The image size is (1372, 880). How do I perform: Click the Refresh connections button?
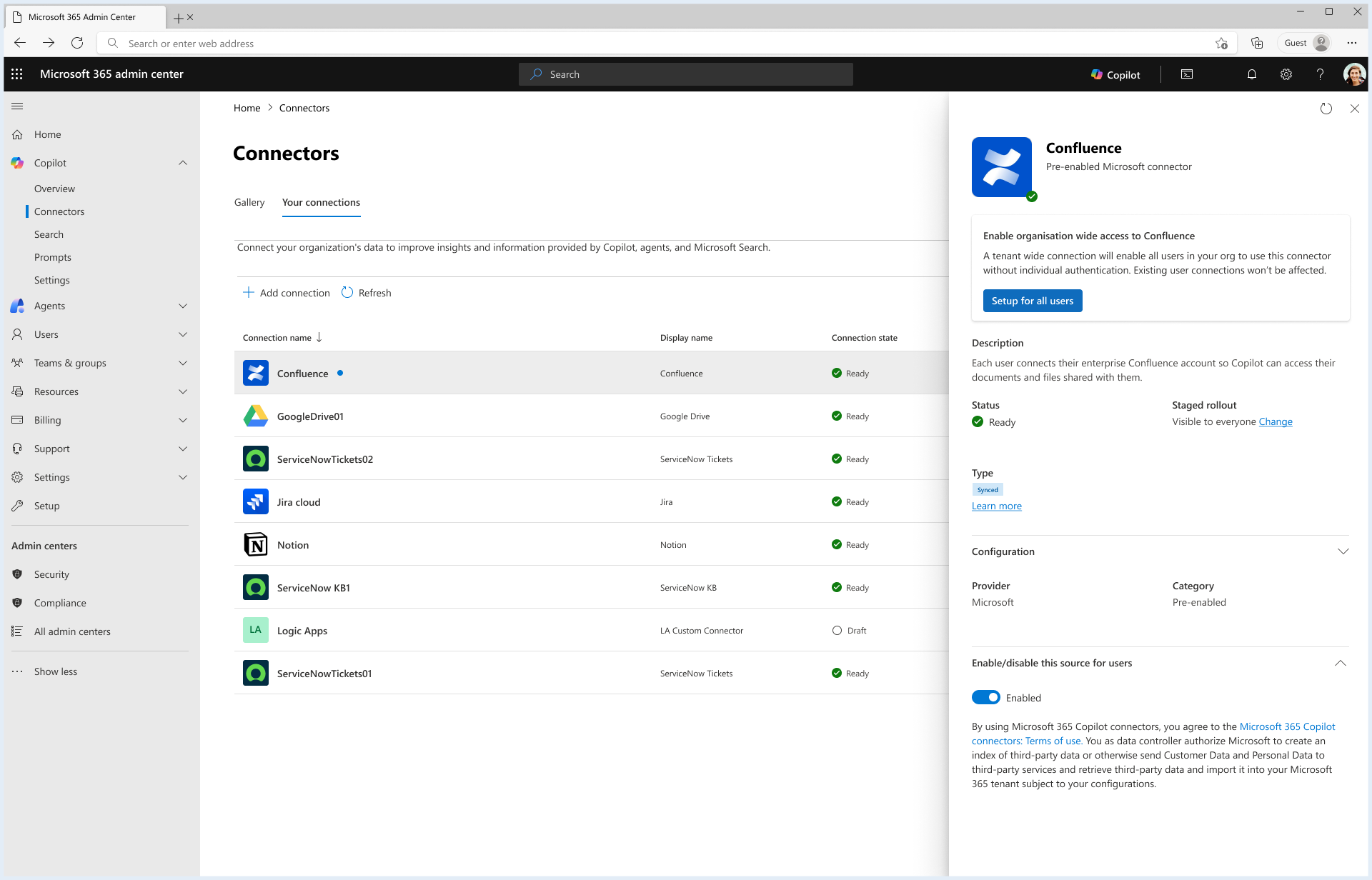pos(367,293)
